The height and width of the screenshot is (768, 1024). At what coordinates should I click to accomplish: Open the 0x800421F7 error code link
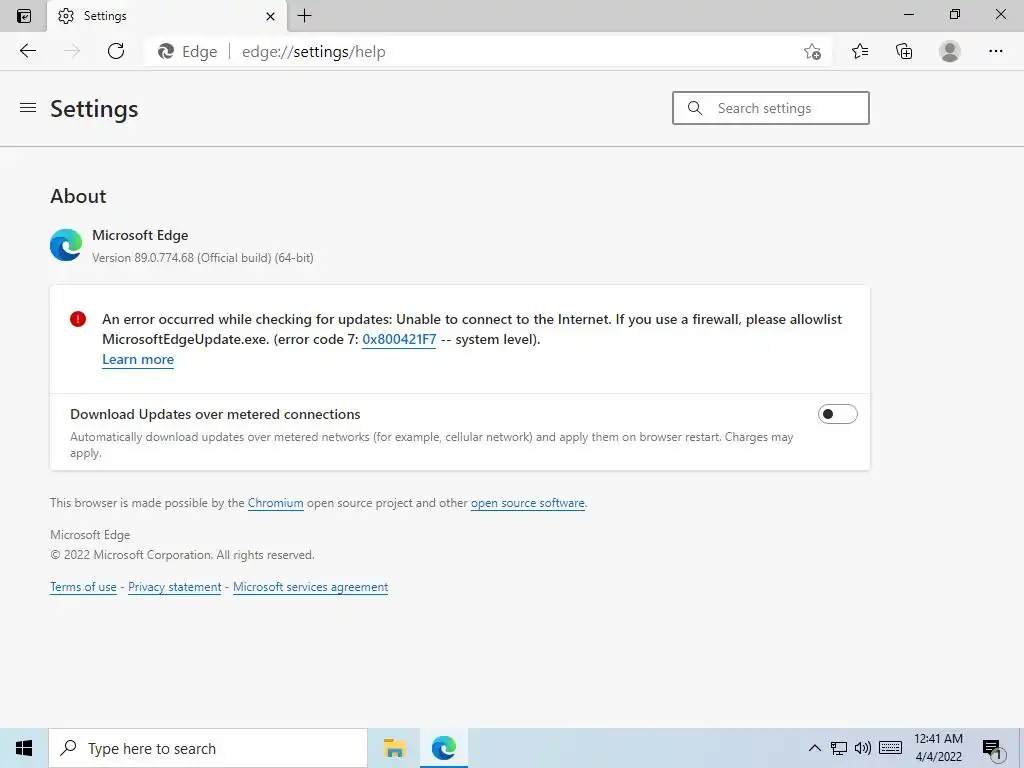[x=399, y=339]
